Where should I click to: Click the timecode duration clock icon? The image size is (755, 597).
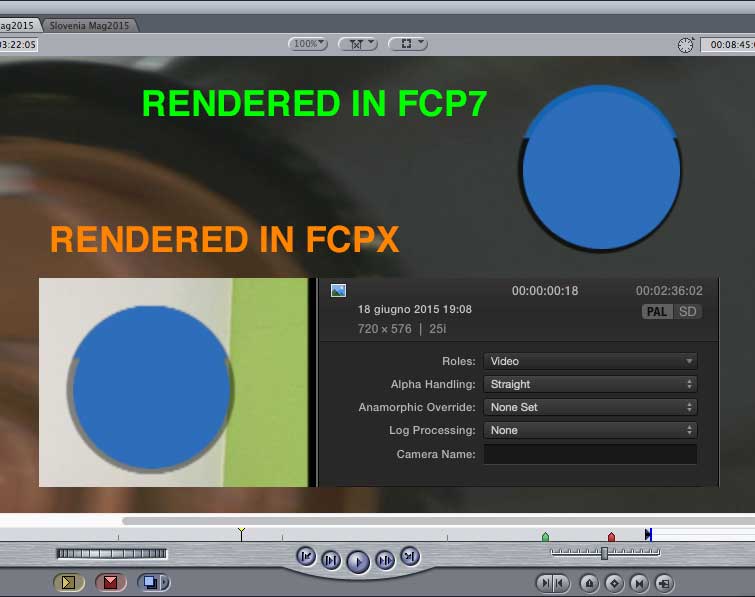click(685, 45)
